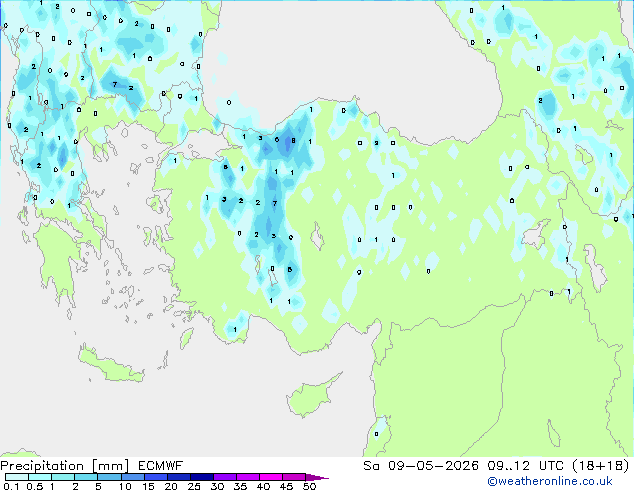
Task: Open the weatheronline.co.uk copyright link
Action: click(550, 481)
